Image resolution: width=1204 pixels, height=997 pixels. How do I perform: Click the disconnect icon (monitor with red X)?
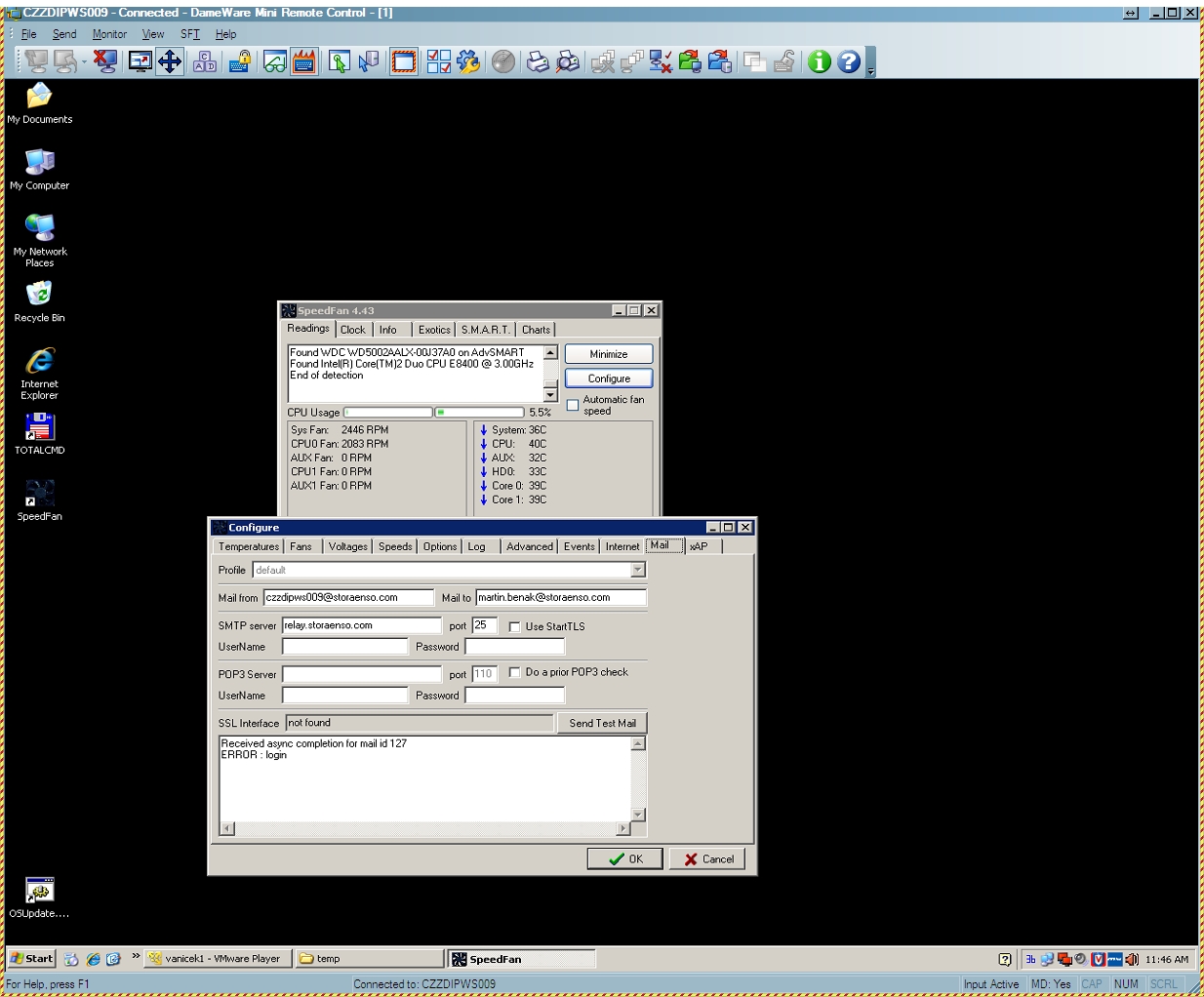105,61
